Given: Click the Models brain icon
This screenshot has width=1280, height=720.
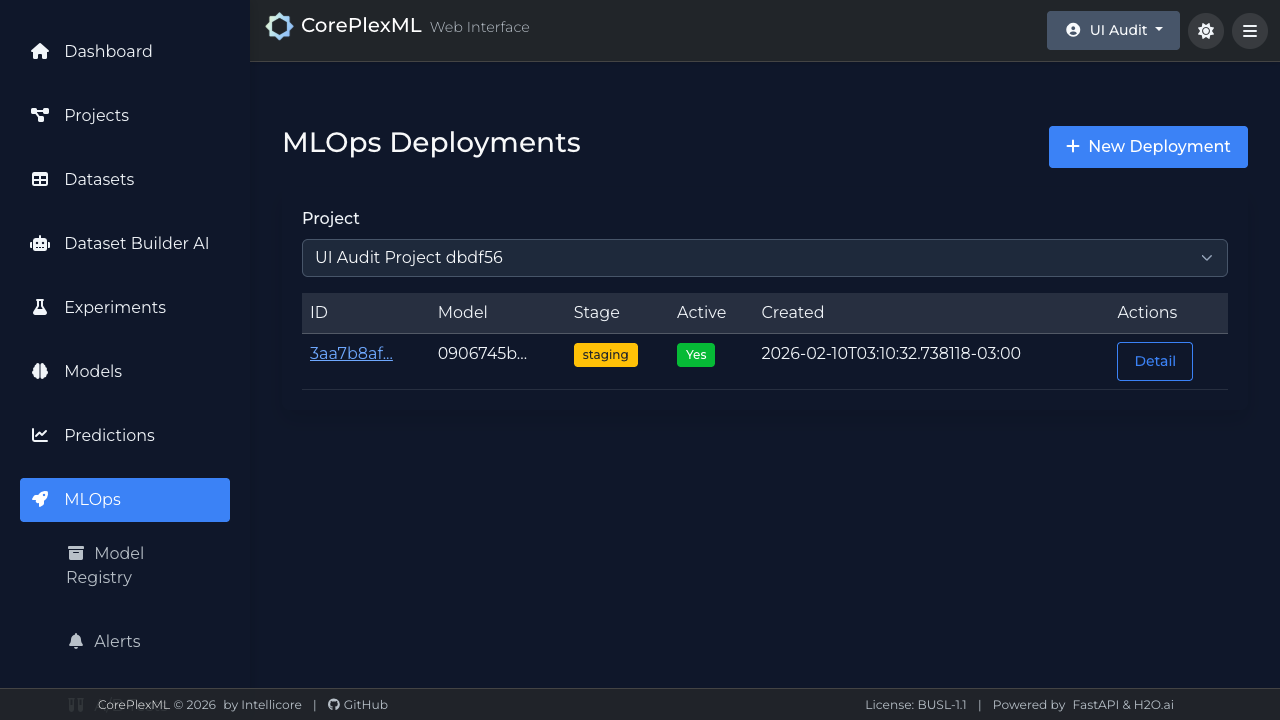Looking at the screenshot, I should point(40,371).
